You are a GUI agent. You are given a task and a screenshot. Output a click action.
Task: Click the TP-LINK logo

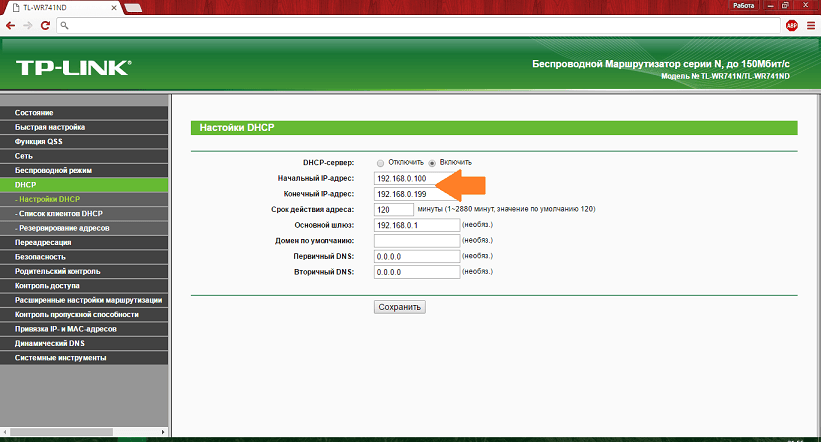[x=72, y=68]
